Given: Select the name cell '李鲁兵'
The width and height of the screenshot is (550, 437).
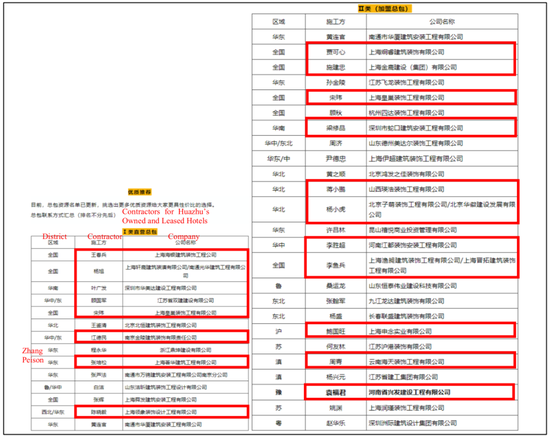Looking at the screenshot, I should [336, 265].
